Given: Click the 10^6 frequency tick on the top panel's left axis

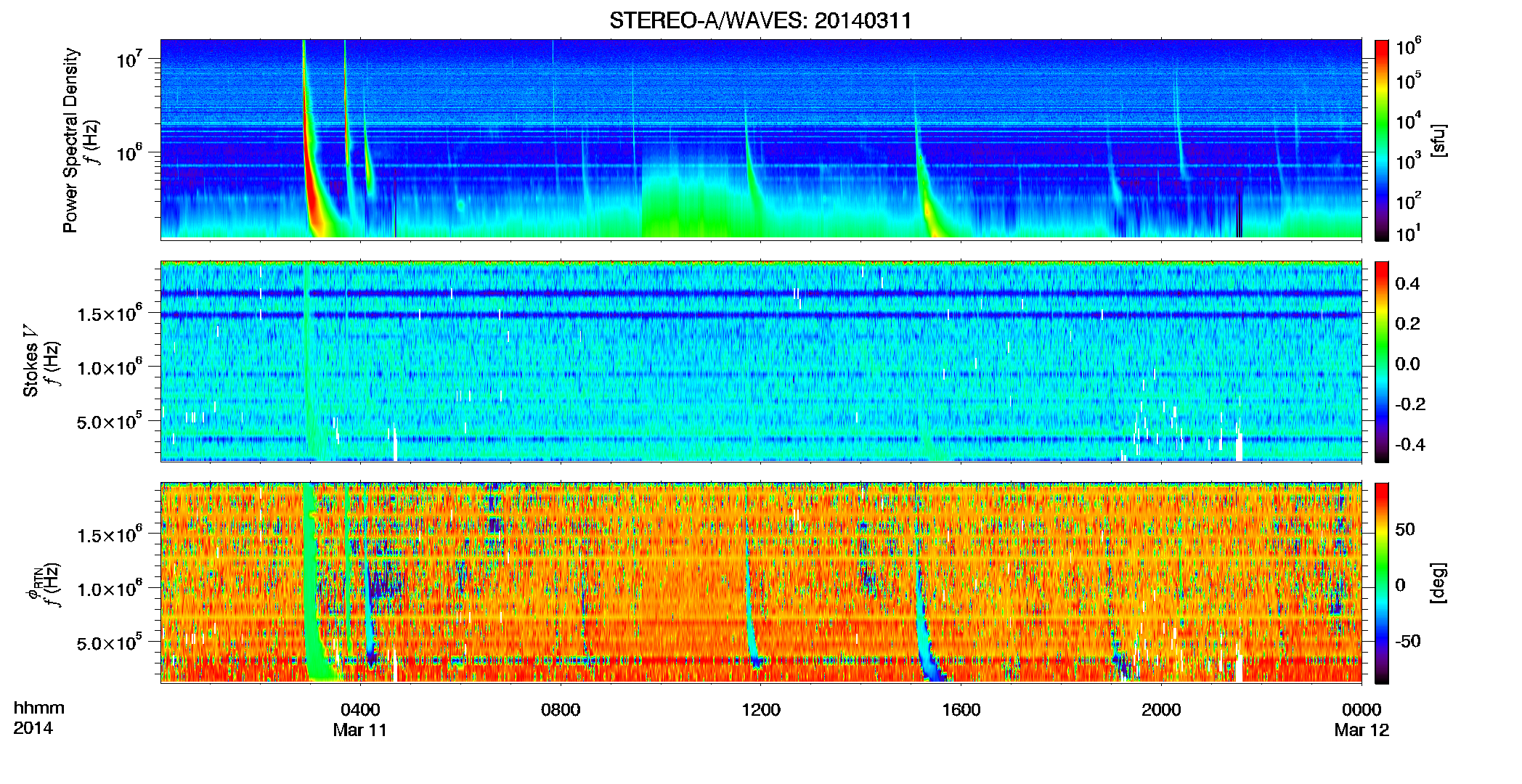Looking at the screenshot, I should pyautogui.click(x=129, y=154).
